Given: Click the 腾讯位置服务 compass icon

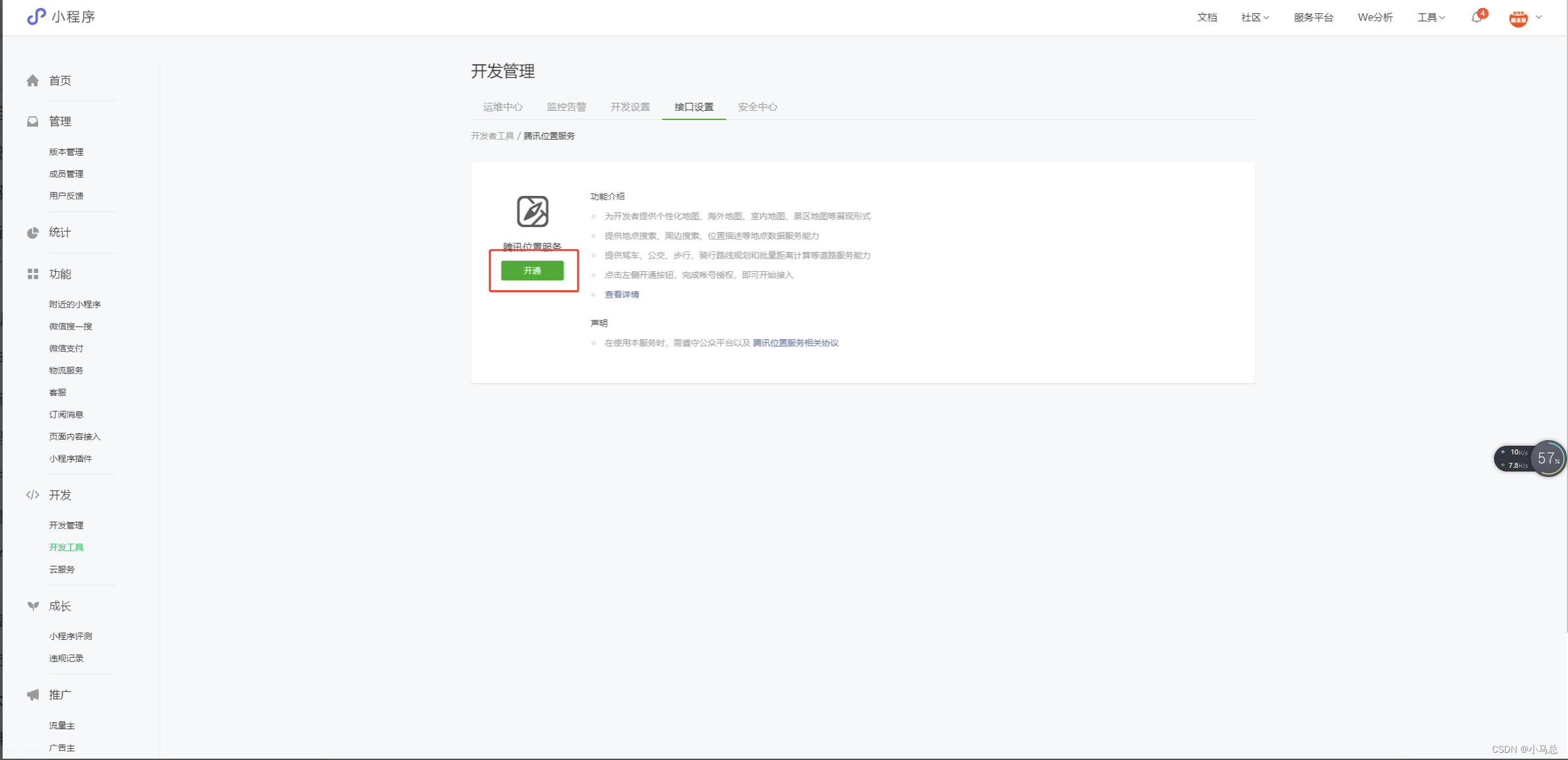Looking at the screenshot, I should click(x=532, y=211).
